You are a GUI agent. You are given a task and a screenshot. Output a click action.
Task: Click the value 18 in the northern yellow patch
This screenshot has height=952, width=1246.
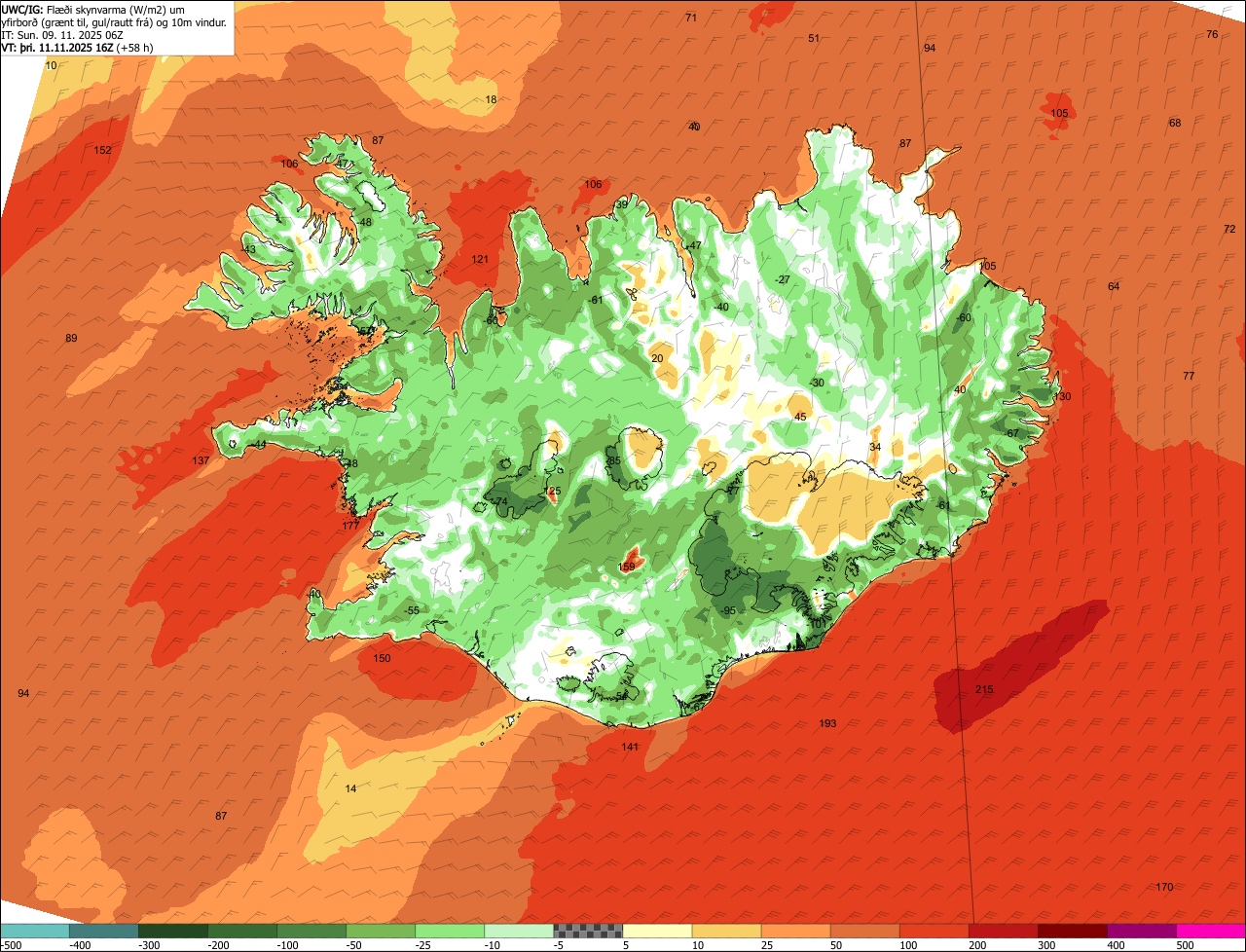(x=491, y=99)
